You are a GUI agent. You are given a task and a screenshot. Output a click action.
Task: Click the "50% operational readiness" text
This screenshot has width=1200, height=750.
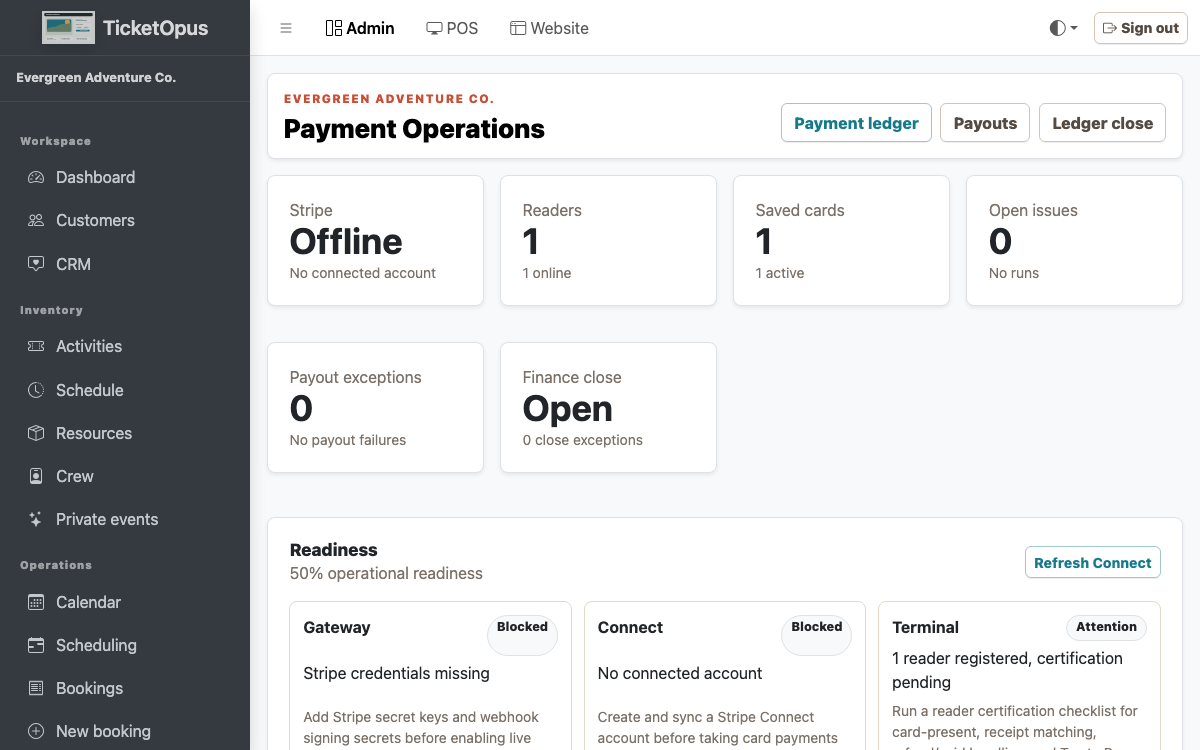coord(386,573)
